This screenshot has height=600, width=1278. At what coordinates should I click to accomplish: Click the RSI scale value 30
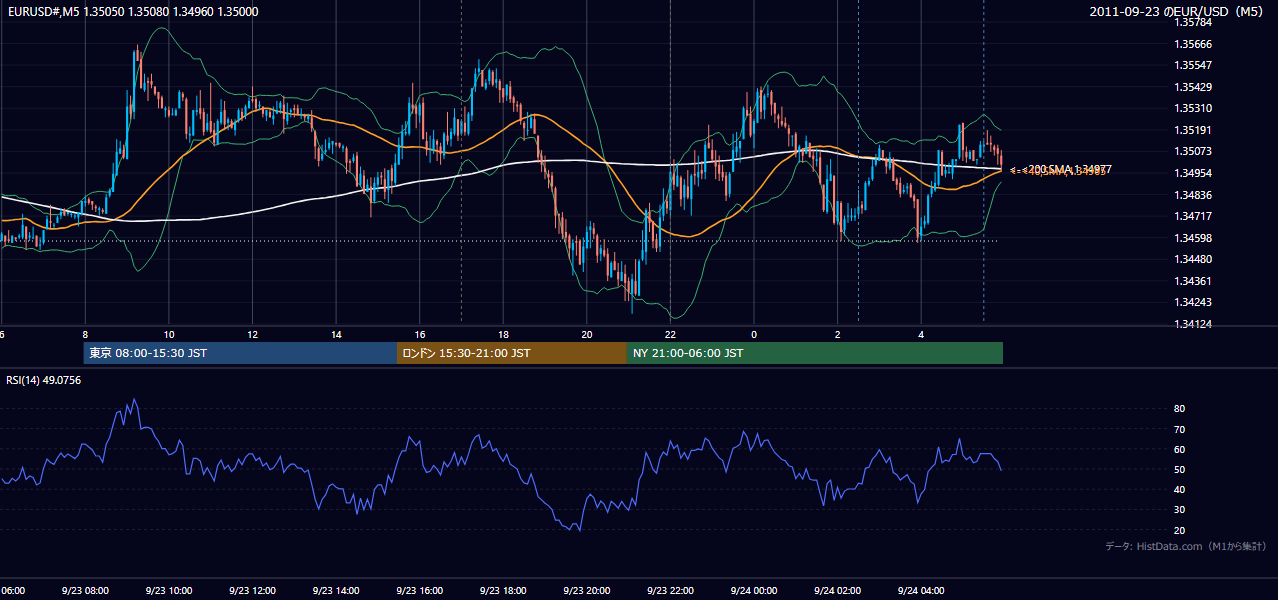[1179, 509]
